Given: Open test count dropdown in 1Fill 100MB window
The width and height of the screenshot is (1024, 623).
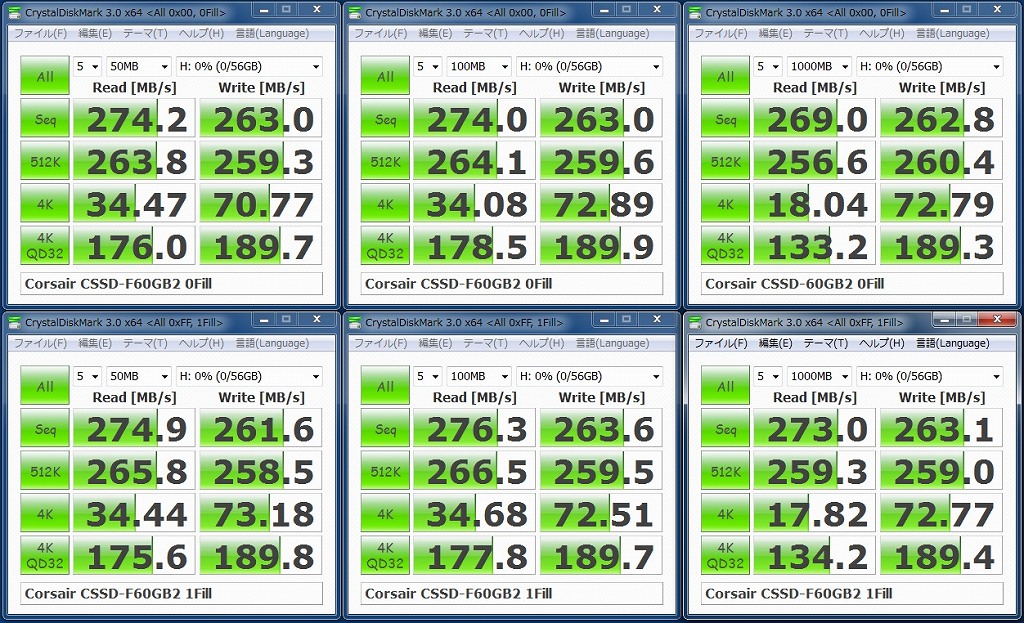Looking at the screenshot, I should click(x=428, y=375).
